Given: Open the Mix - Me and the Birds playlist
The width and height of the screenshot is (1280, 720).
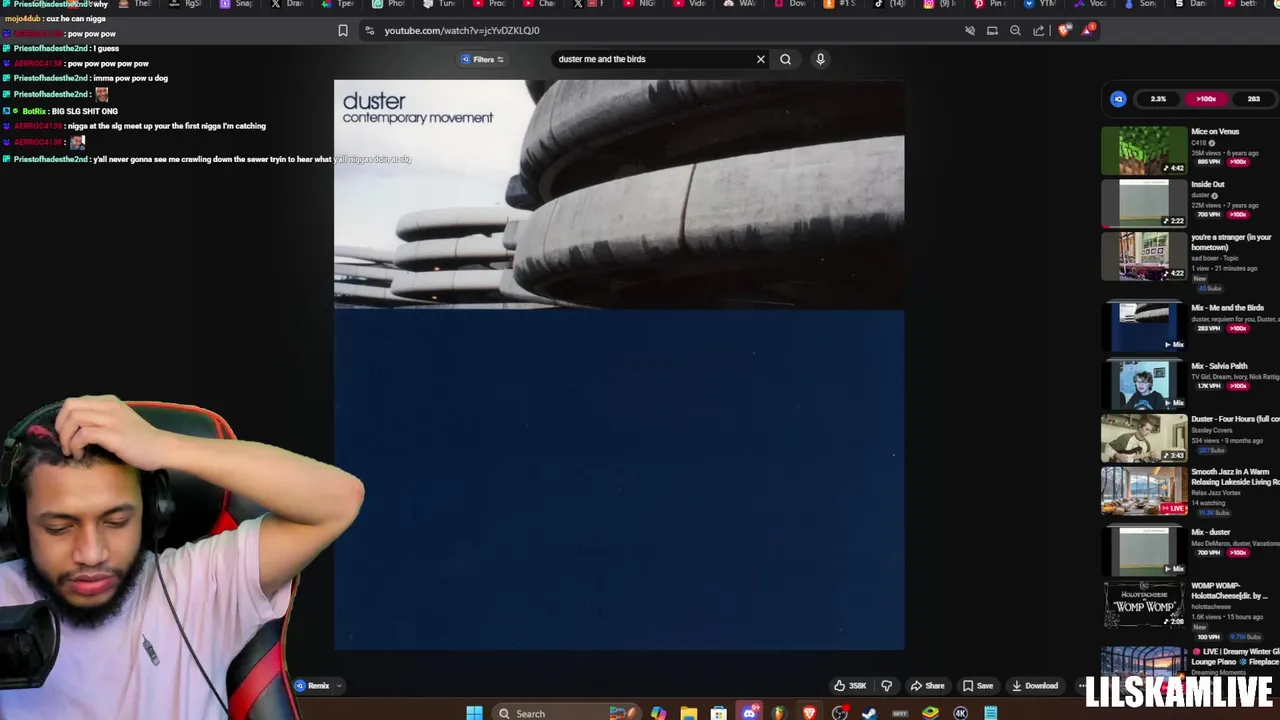Looking at the screenshot, I should 1144,327.
